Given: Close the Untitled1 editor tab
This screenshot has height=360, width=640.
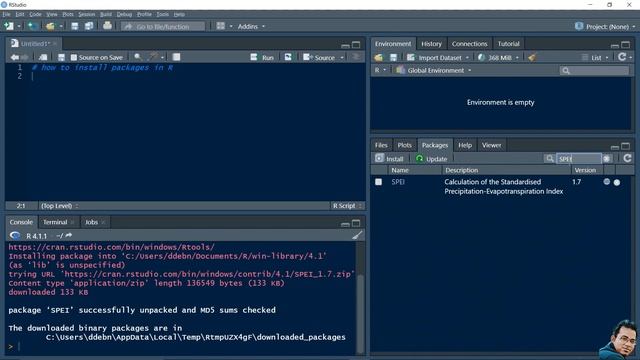Looking at the screenshot, I should point(55,43).
